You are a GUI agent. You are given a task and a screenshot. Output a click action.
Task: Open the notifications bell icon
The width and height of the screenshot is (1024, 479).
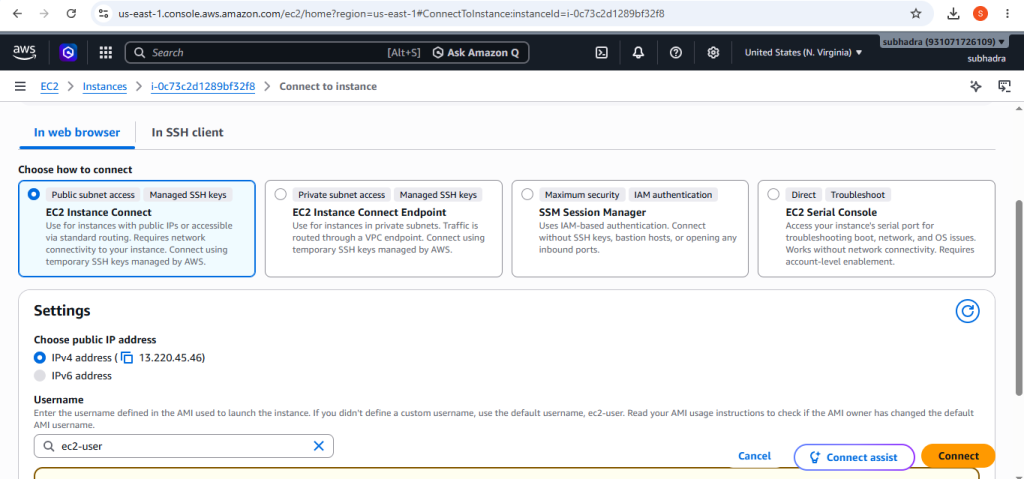coord(639,52)
